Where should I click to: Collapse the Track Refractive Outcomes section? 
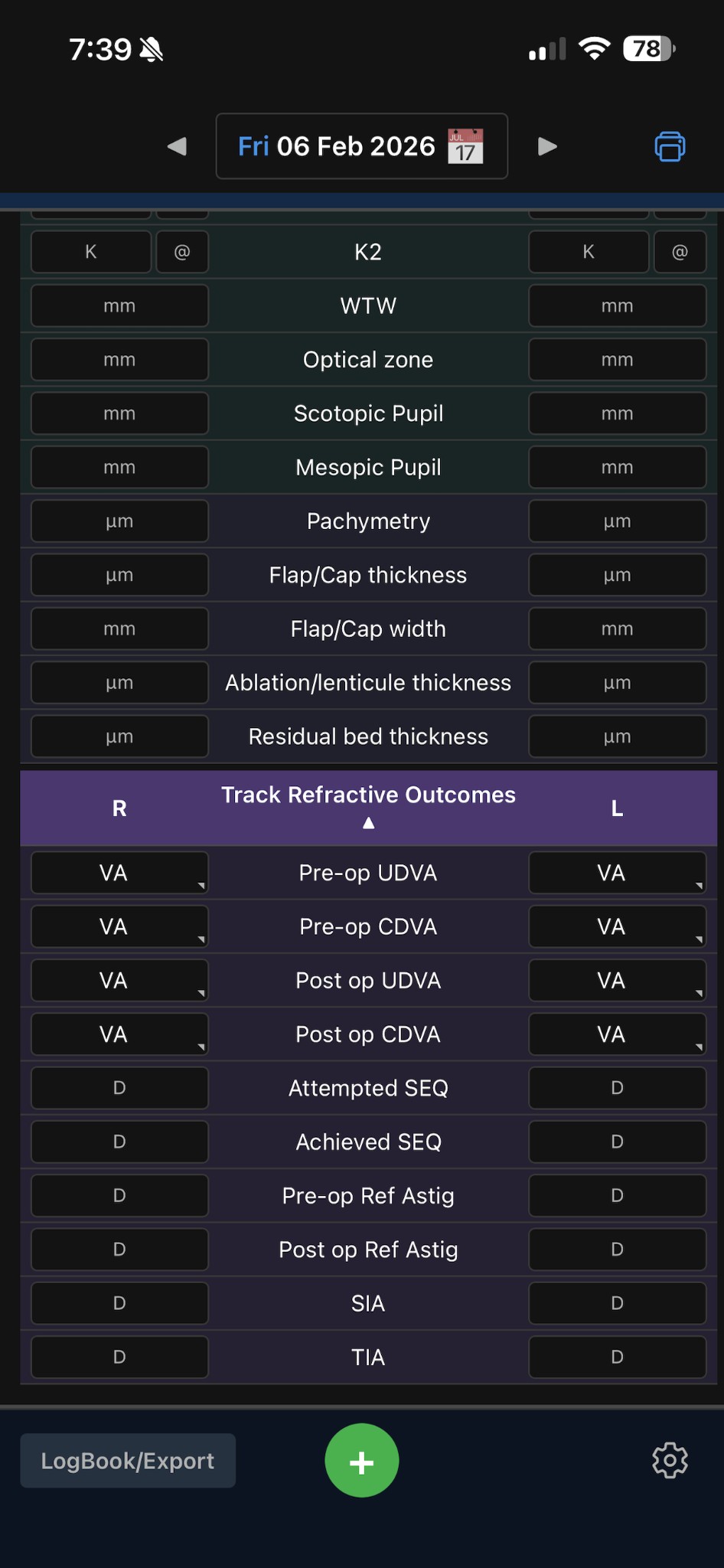pos(368,822)
